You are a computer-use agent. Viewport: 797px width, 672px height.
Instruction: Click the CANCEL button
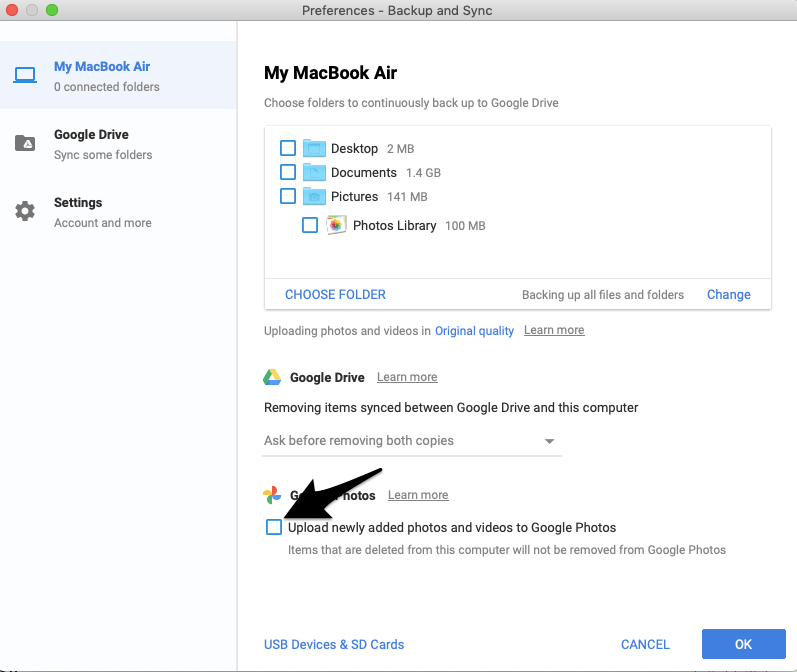645,644
